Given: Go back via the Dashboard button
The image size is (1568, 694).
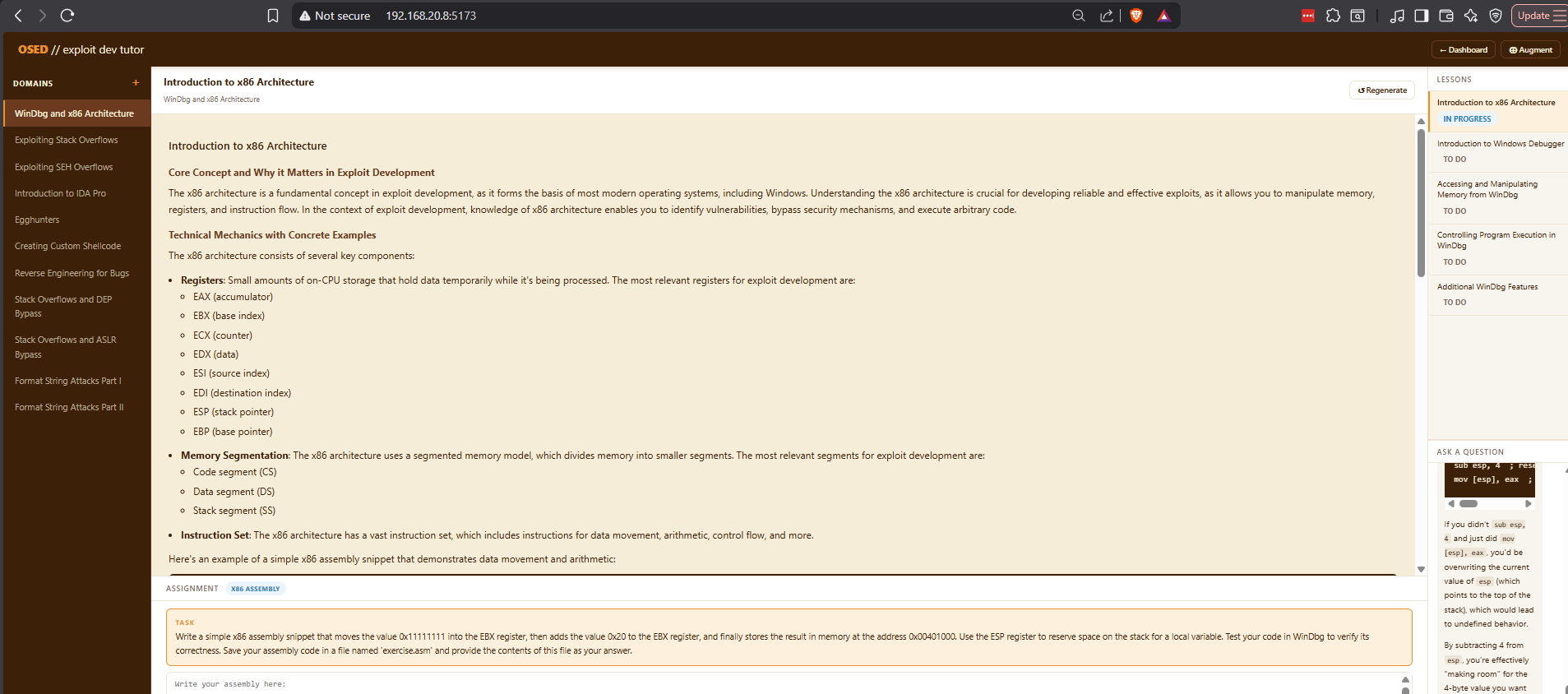Looking at the screenshot, I should 1464,50.
